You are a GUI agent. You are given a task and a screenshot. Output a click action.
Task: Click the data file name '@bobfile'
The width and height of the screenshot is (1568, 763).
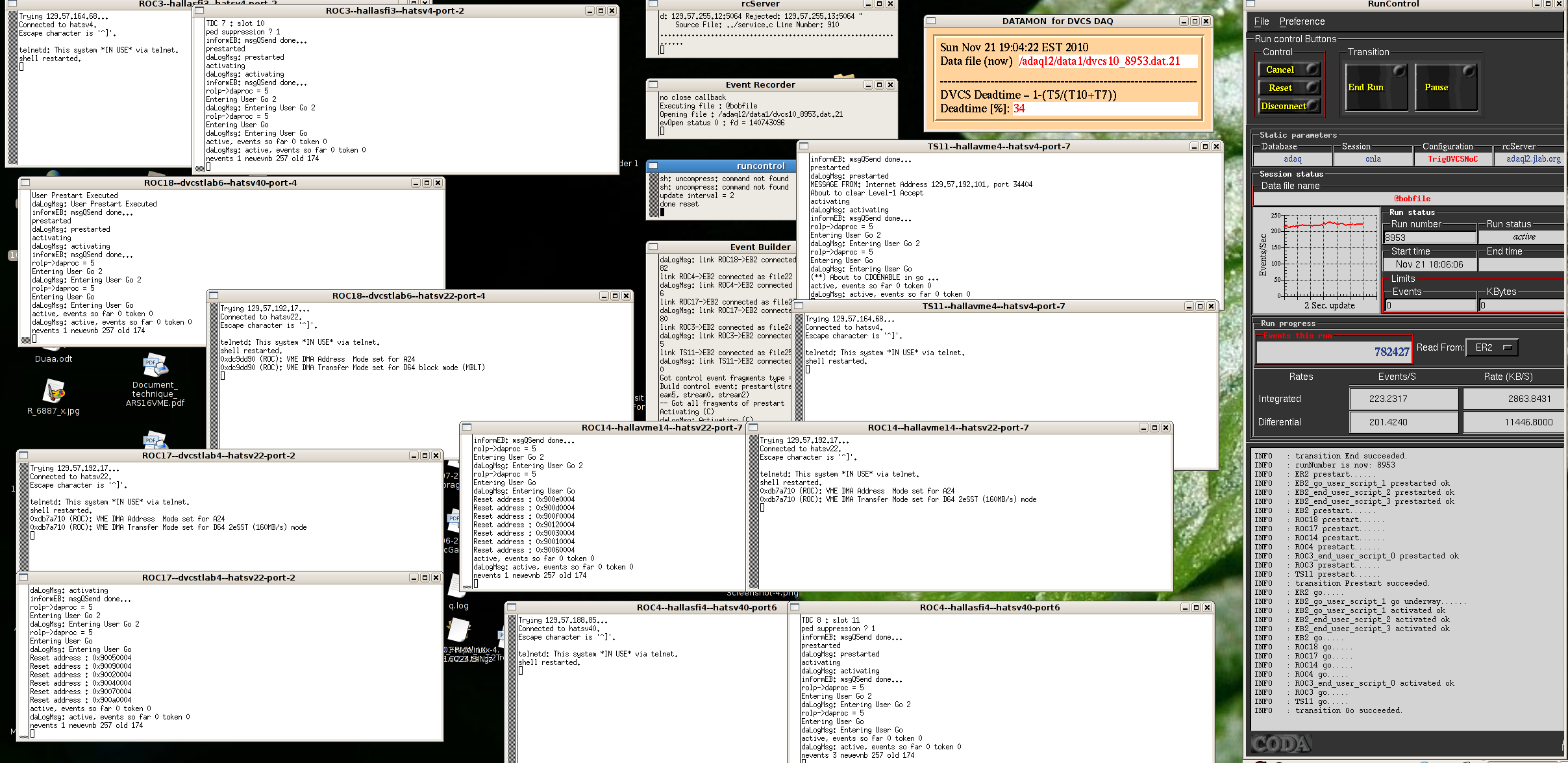[1412, 199]
